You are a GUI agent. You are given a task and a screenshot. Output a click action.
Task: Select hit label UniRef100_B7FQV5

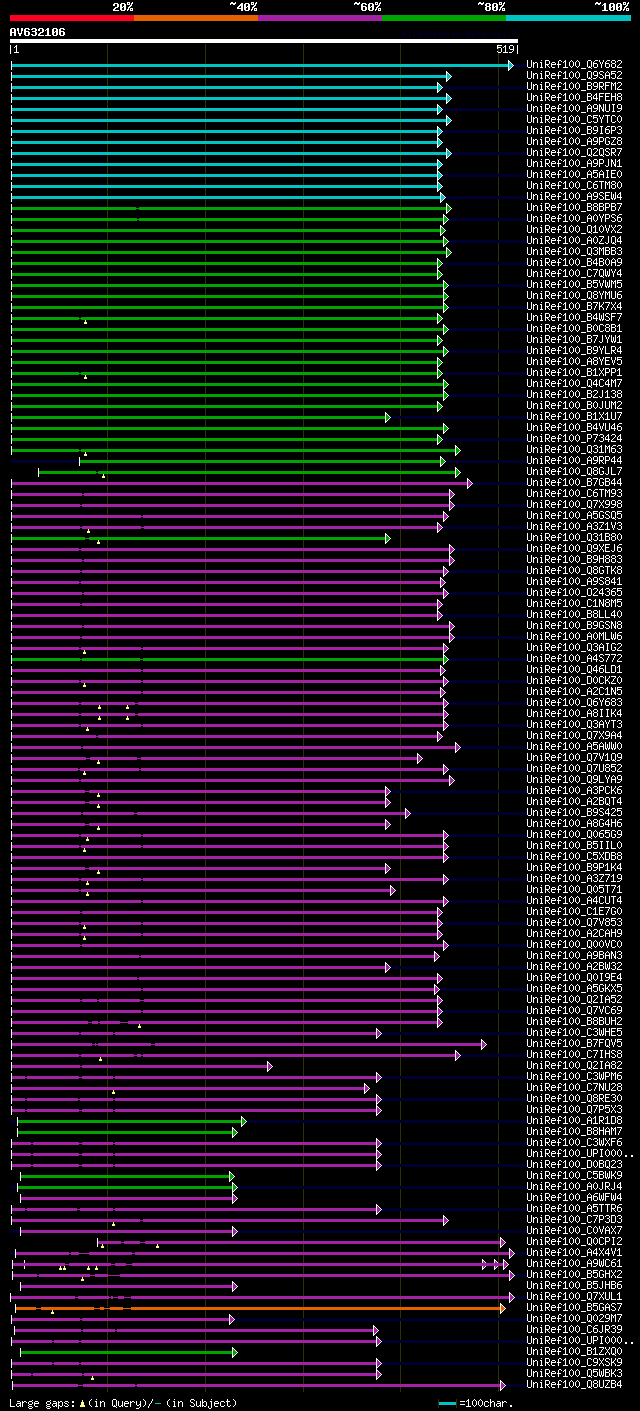[574, 1044]
